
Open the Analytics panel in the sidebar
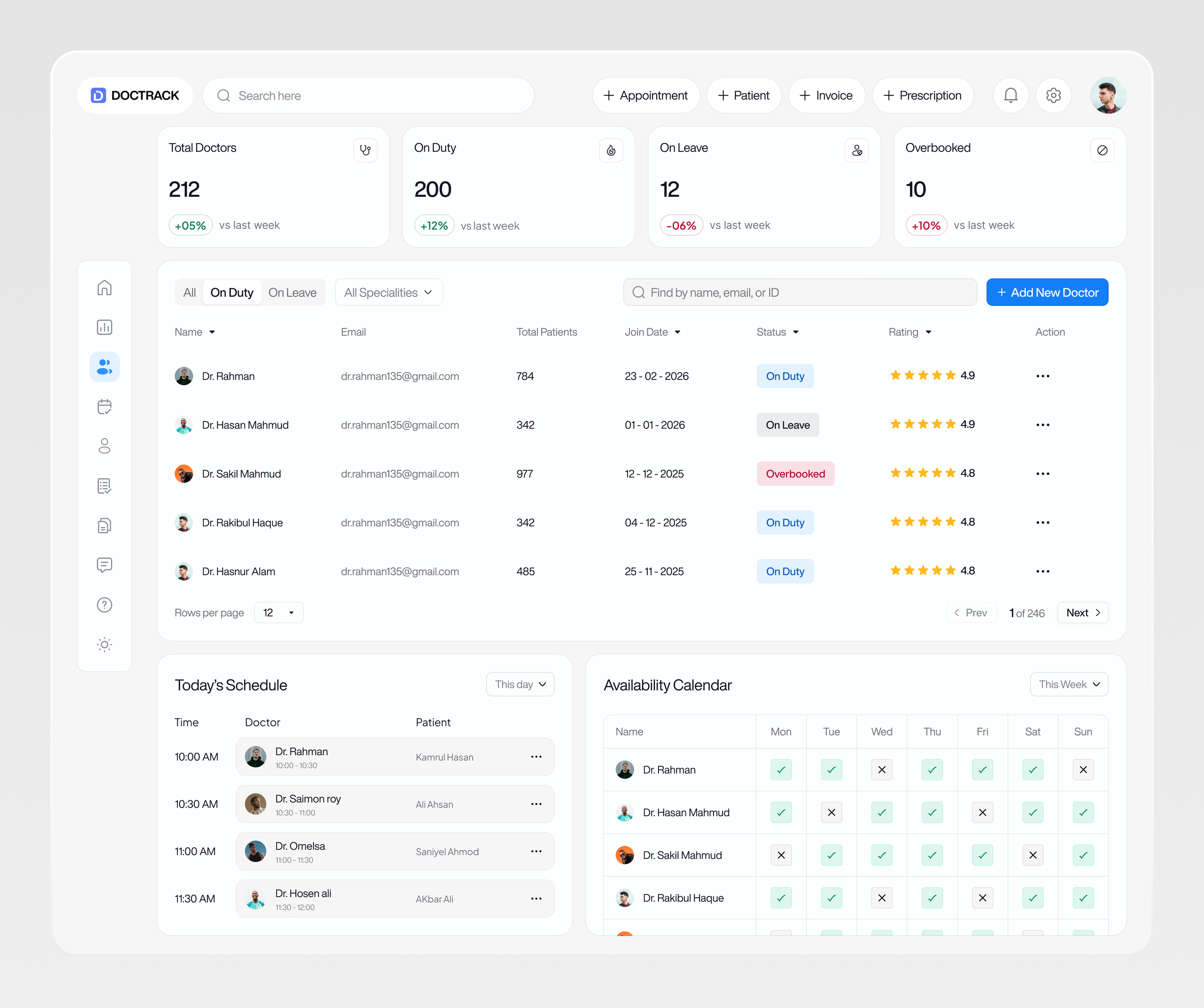coord(104,327)
